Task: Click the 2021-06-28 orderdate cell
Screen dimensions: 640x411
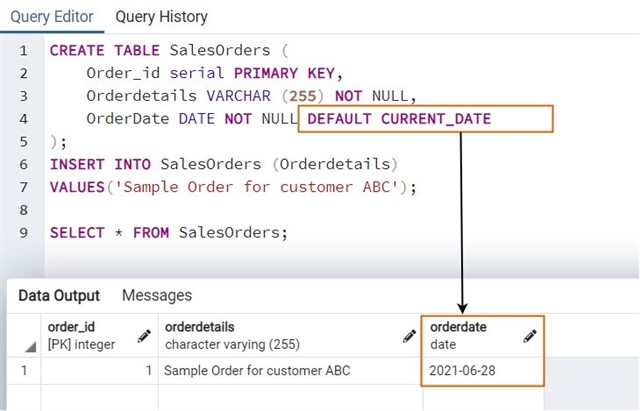Action: click(x=483, y=371)
